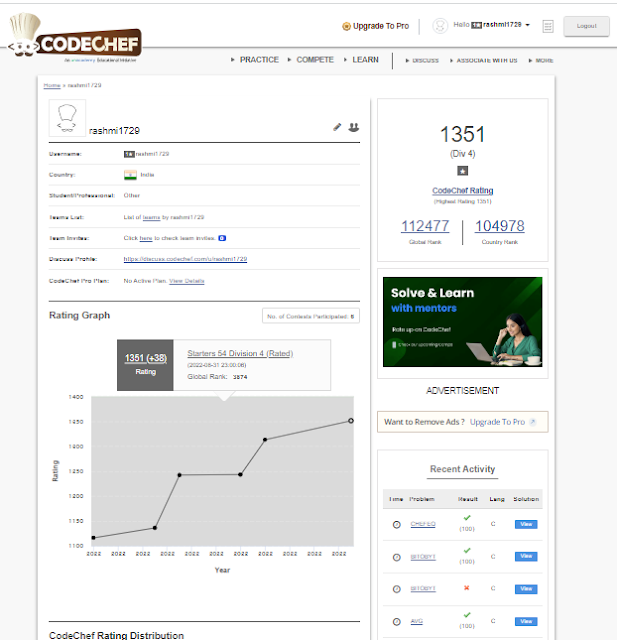Image resolution: width=617 pixels, height=640 pixels.
Task: Click the Upgrade To Pro coin icon
Action: 346,26
